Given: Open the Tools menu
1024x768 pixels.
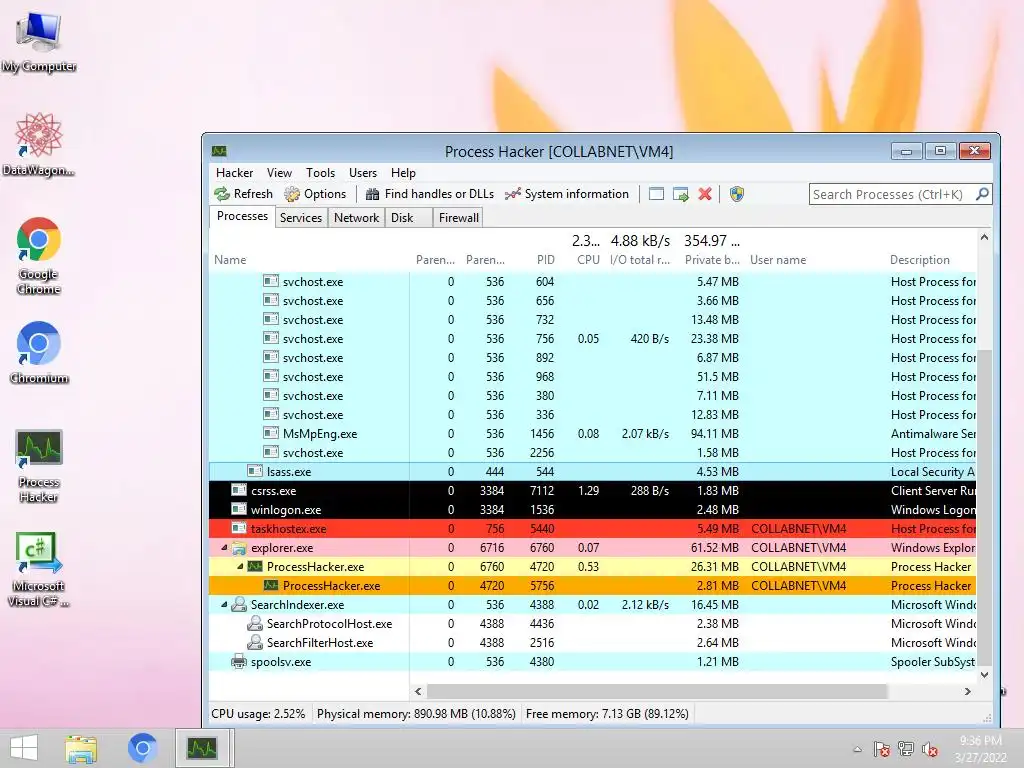Looking at the screenshot, I should 321,173.
